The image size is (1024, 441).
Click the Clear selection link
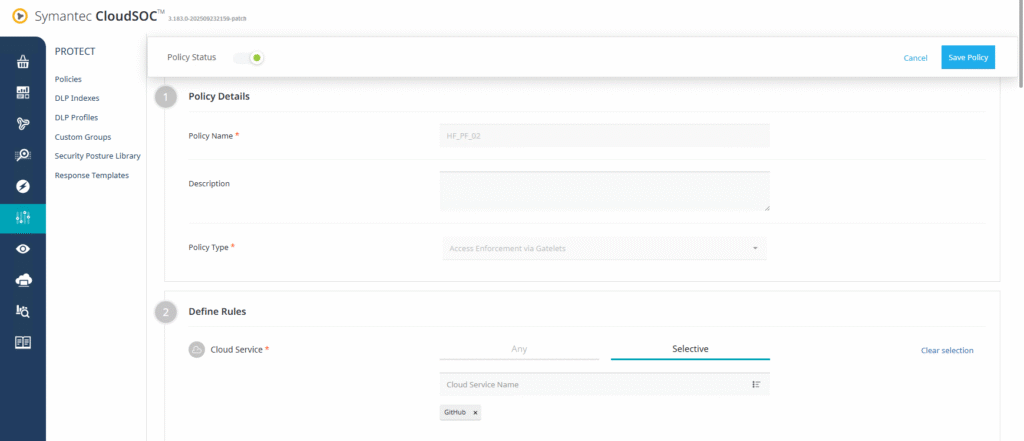946,350
